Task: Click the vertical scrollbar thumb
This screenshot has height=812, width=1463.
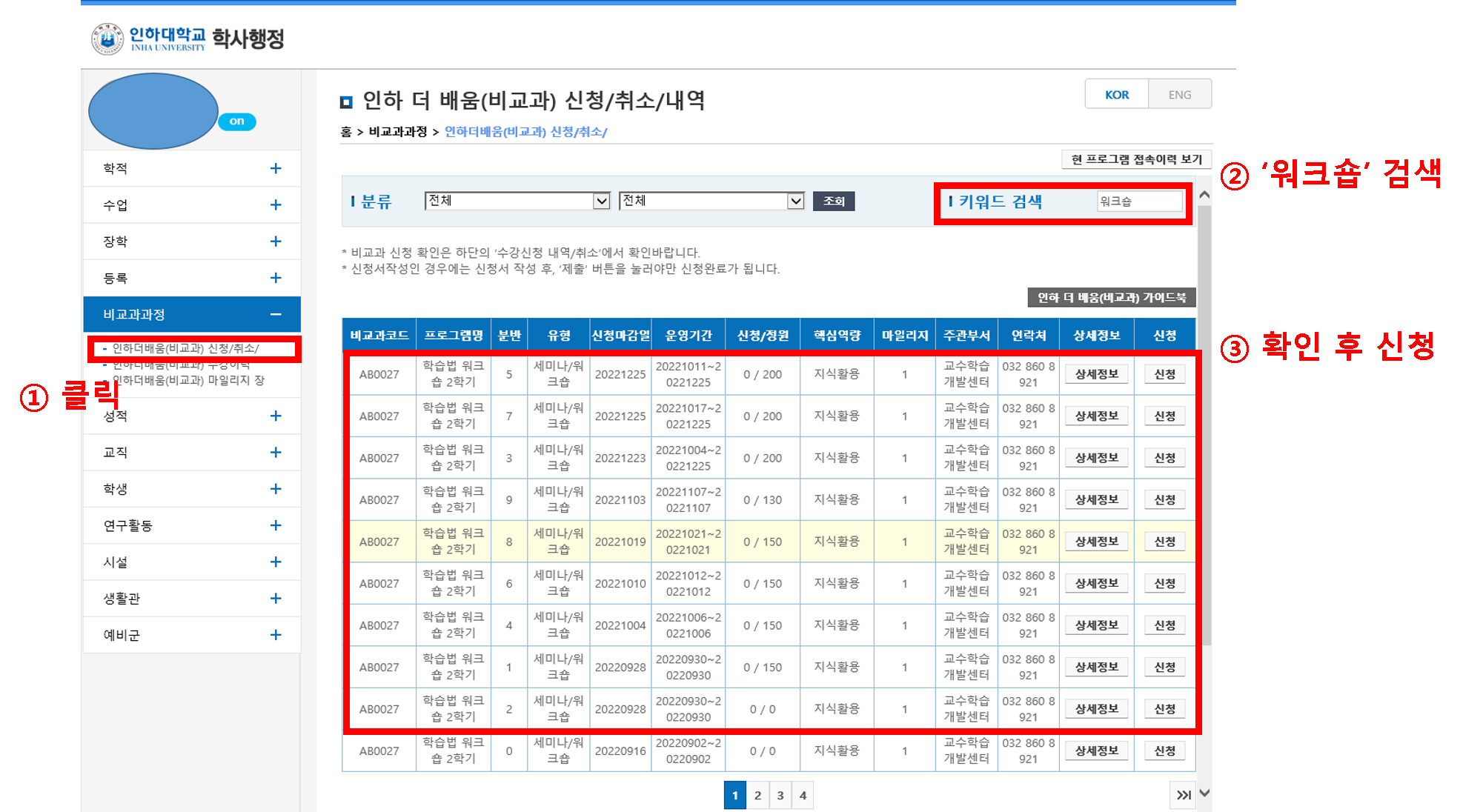Action: [1204, 426]
